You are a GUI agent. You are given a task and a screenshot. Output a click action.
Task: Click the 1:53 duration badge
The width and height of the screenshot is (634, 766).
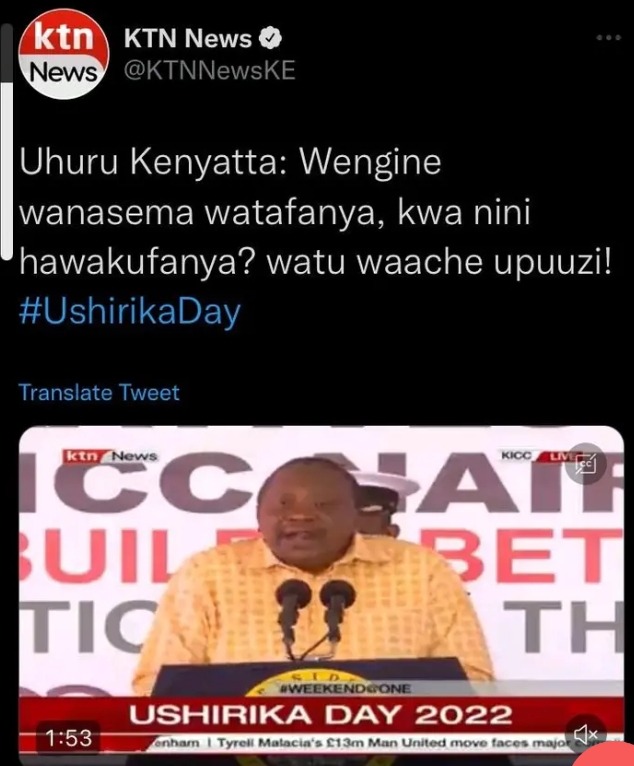(x=68, y=738)
